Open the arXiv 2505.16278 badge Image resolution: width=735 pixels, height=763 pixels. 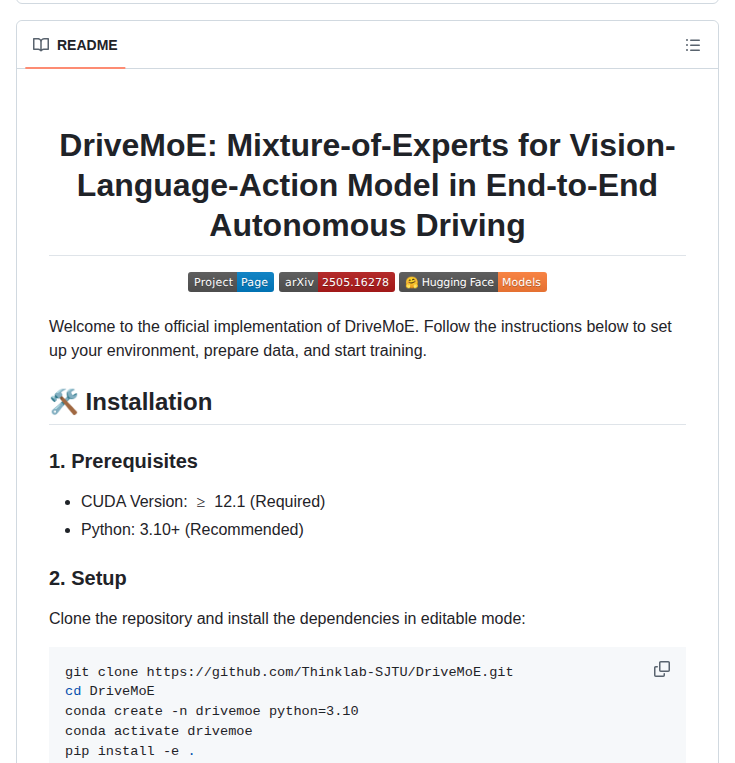point(337,282)
